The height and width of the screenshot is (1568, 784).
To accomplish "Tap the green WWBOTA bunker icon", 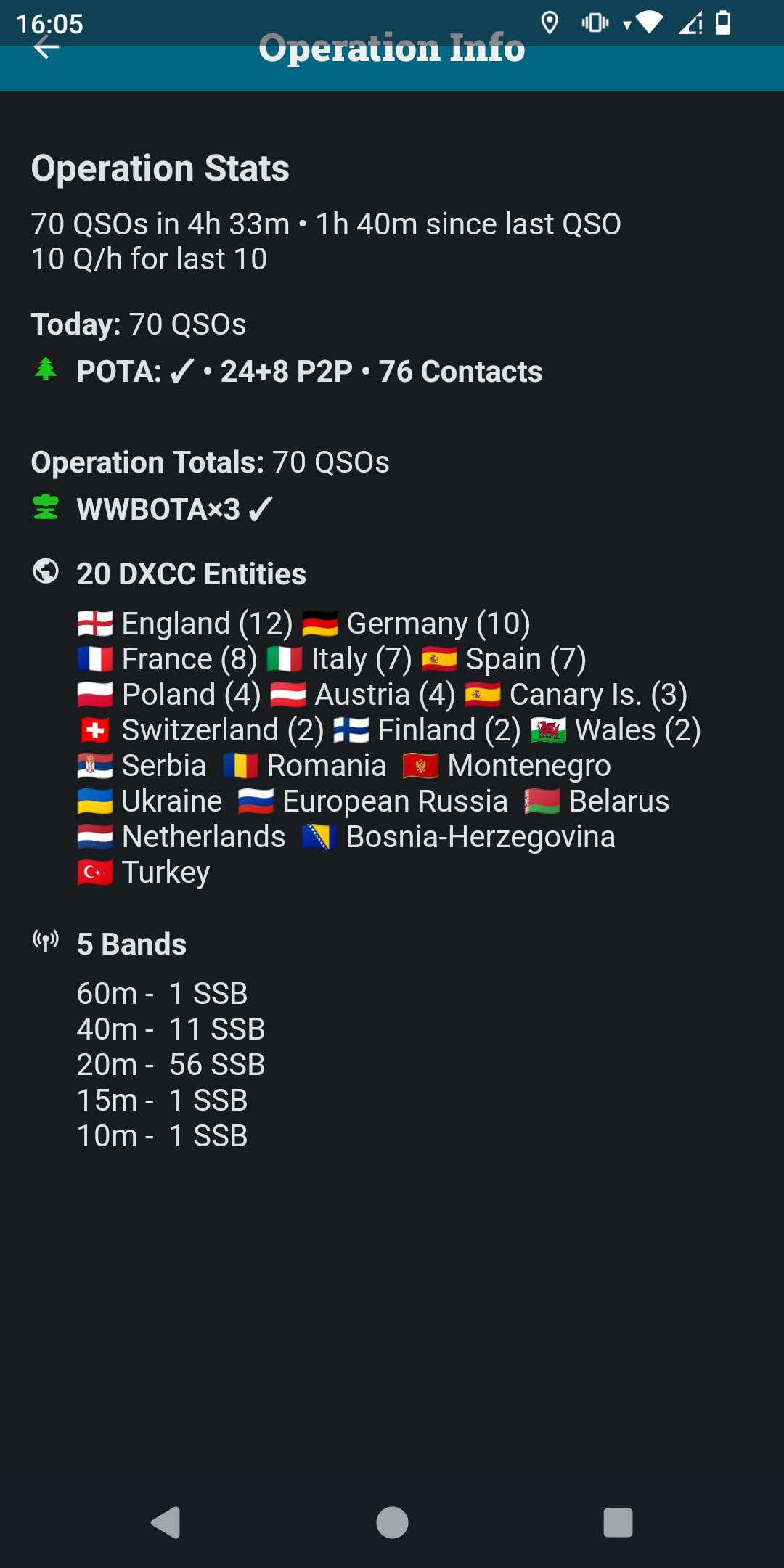I will pyautogui.click(x=46, y=507).
